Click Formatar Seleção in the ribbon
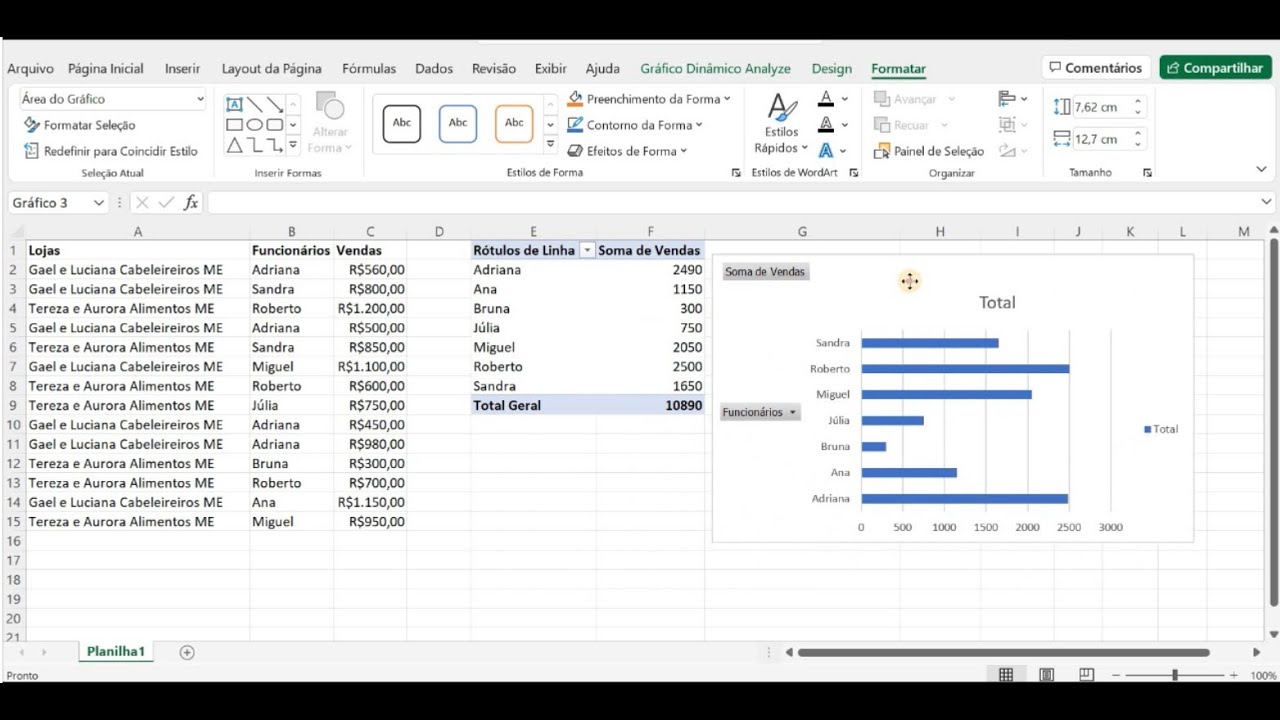1280x720 pixels. tap(80, 125)
